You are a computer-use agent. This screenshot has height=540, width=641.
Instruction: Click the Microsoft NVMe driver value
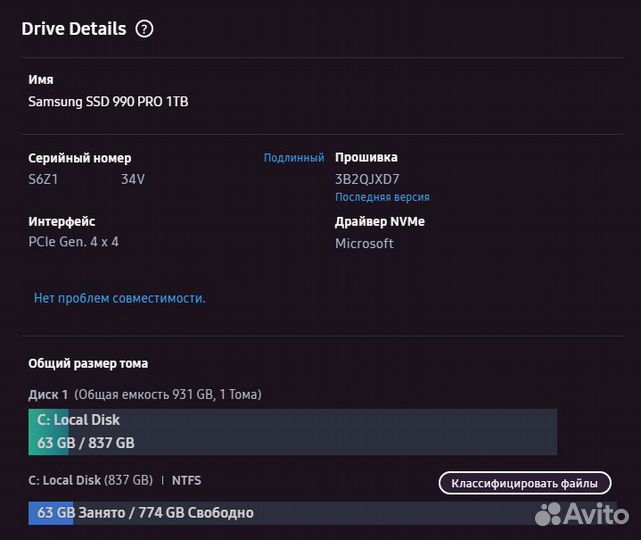click(364, 244)
